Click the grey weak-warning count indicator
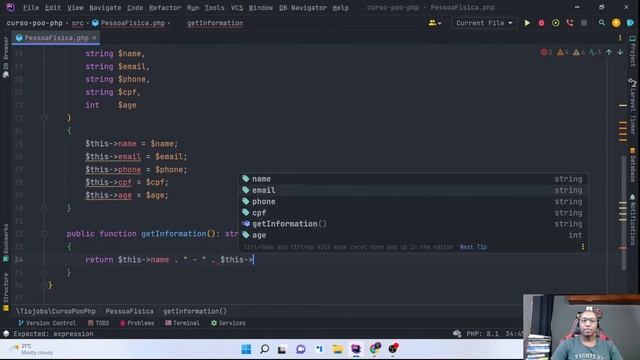The height and width of the screenshot is (360, 640). point(579,52)
